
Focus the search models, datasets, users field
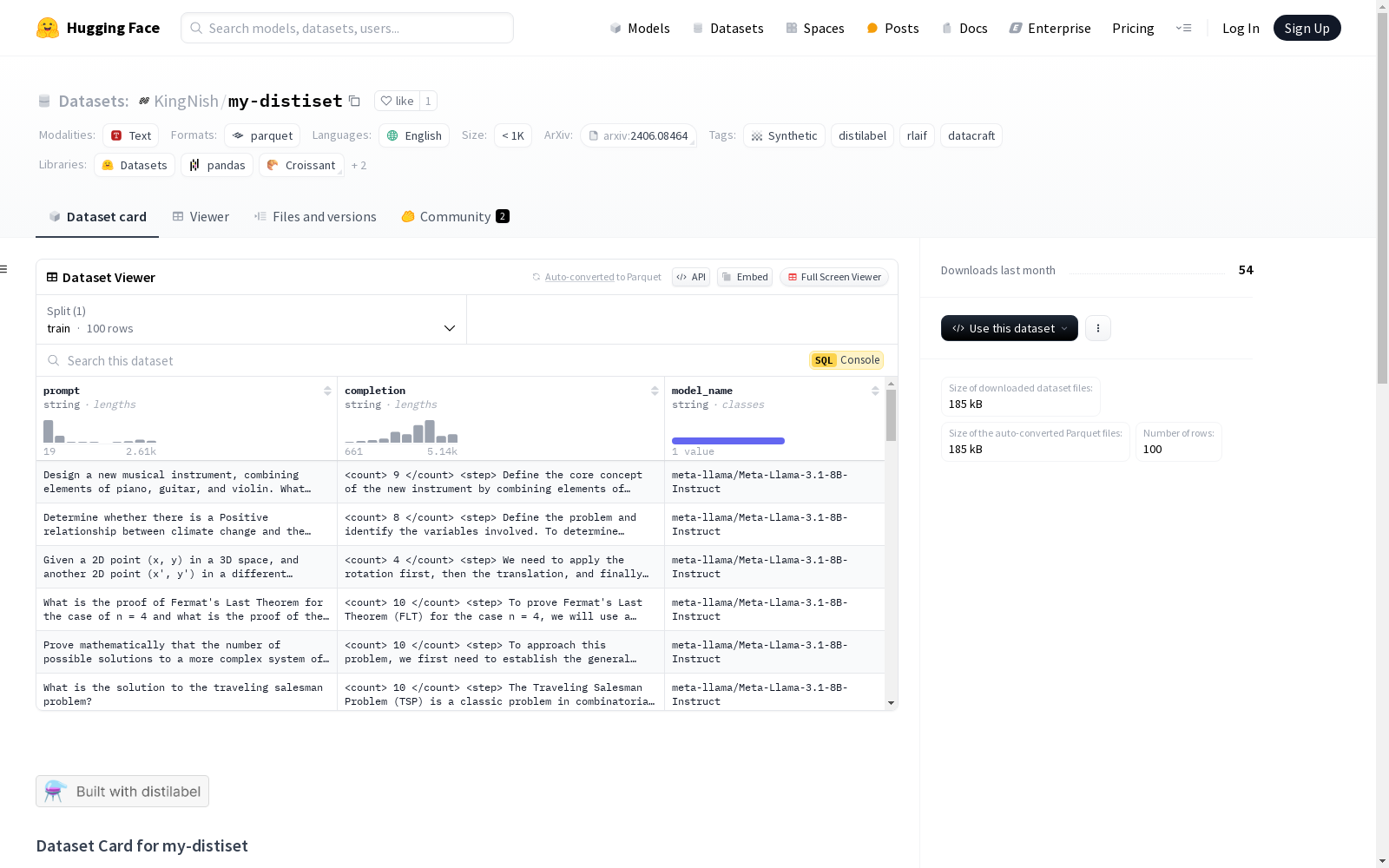[x=347, y=28]
